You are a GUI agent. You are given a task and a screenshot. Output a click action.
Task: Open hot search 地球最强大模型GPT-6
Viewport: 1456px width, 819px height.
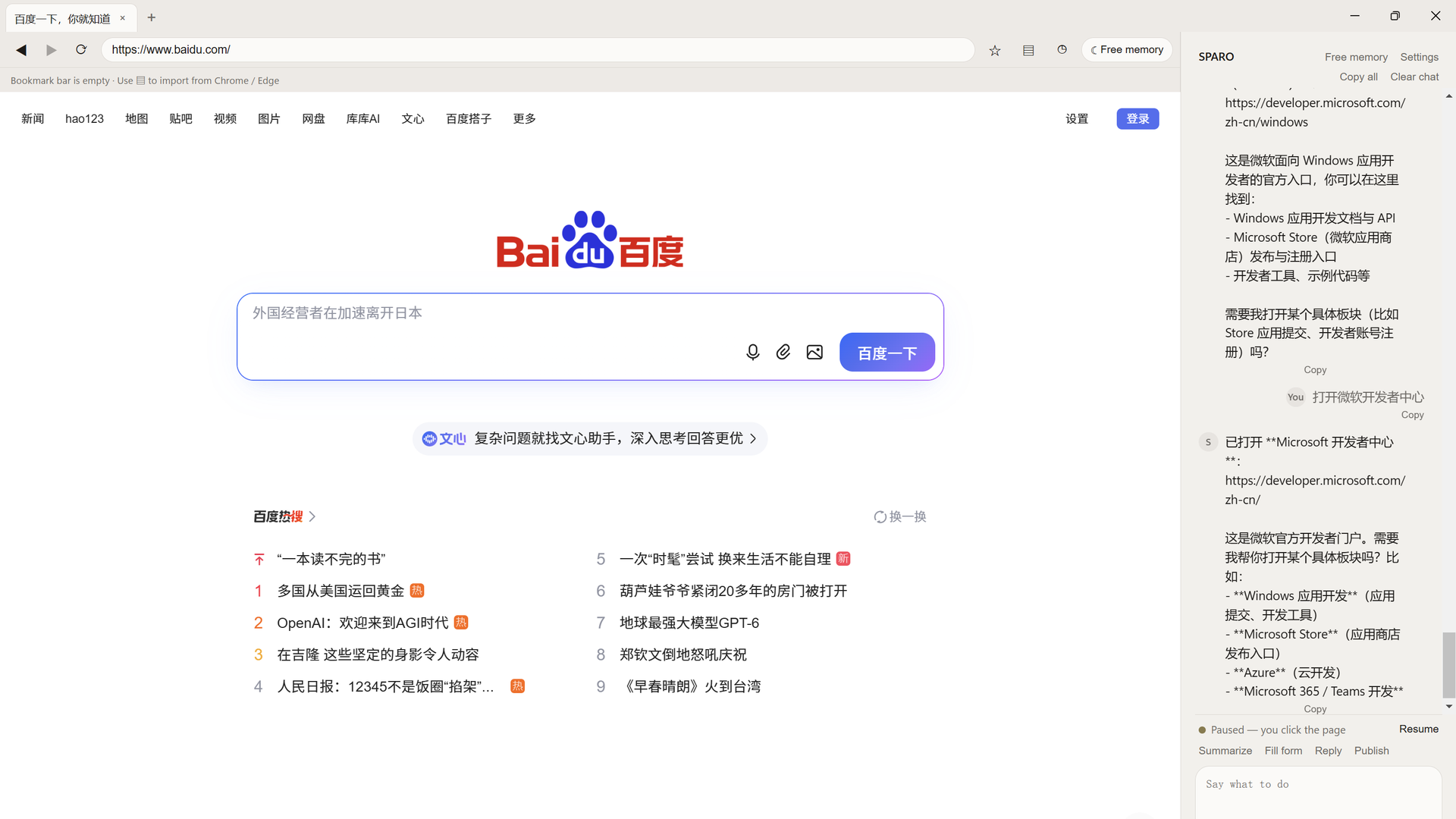[x=689, y=623]
